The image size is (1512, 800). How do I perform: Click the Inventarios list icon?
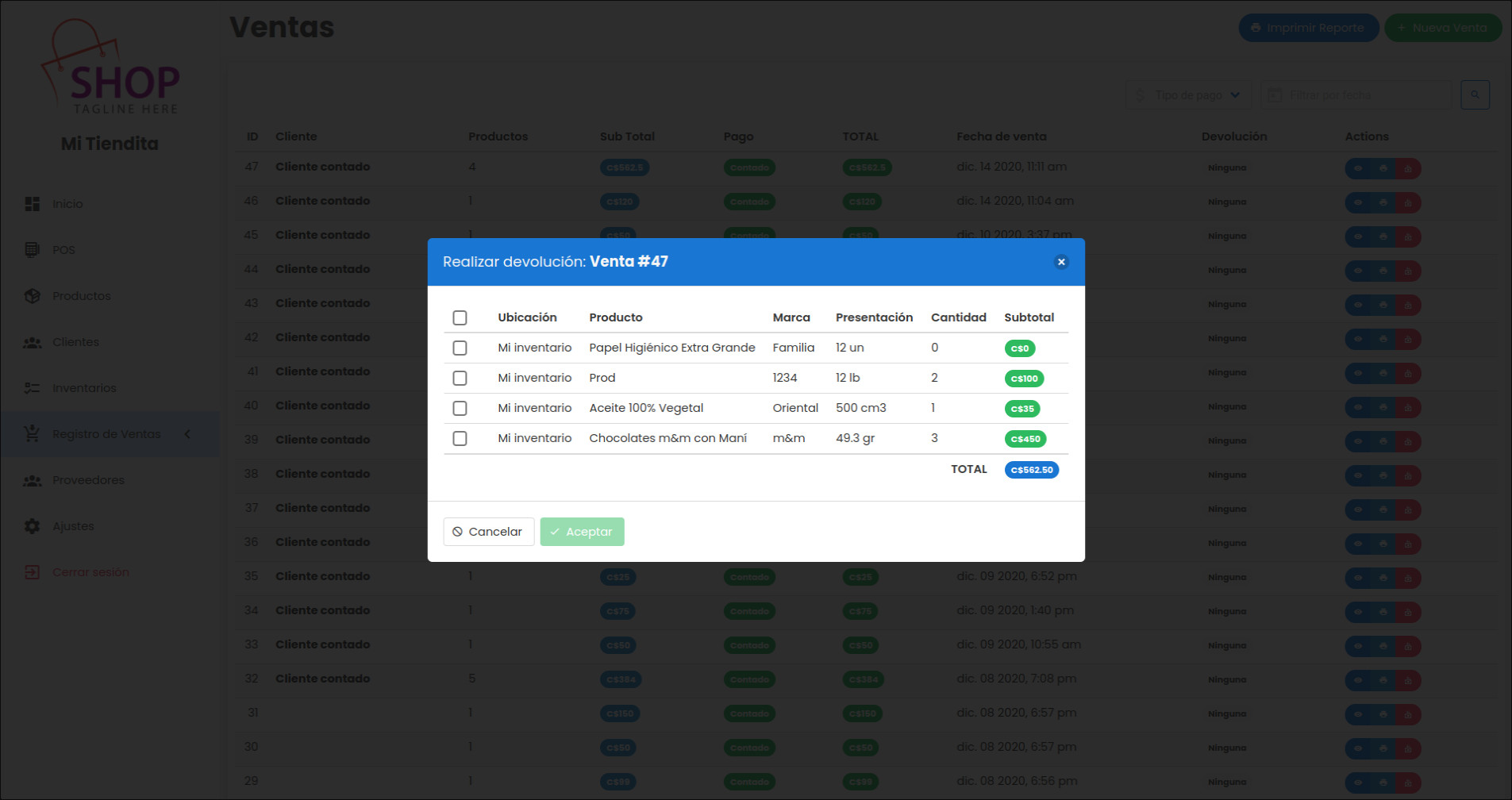point(32,388)
